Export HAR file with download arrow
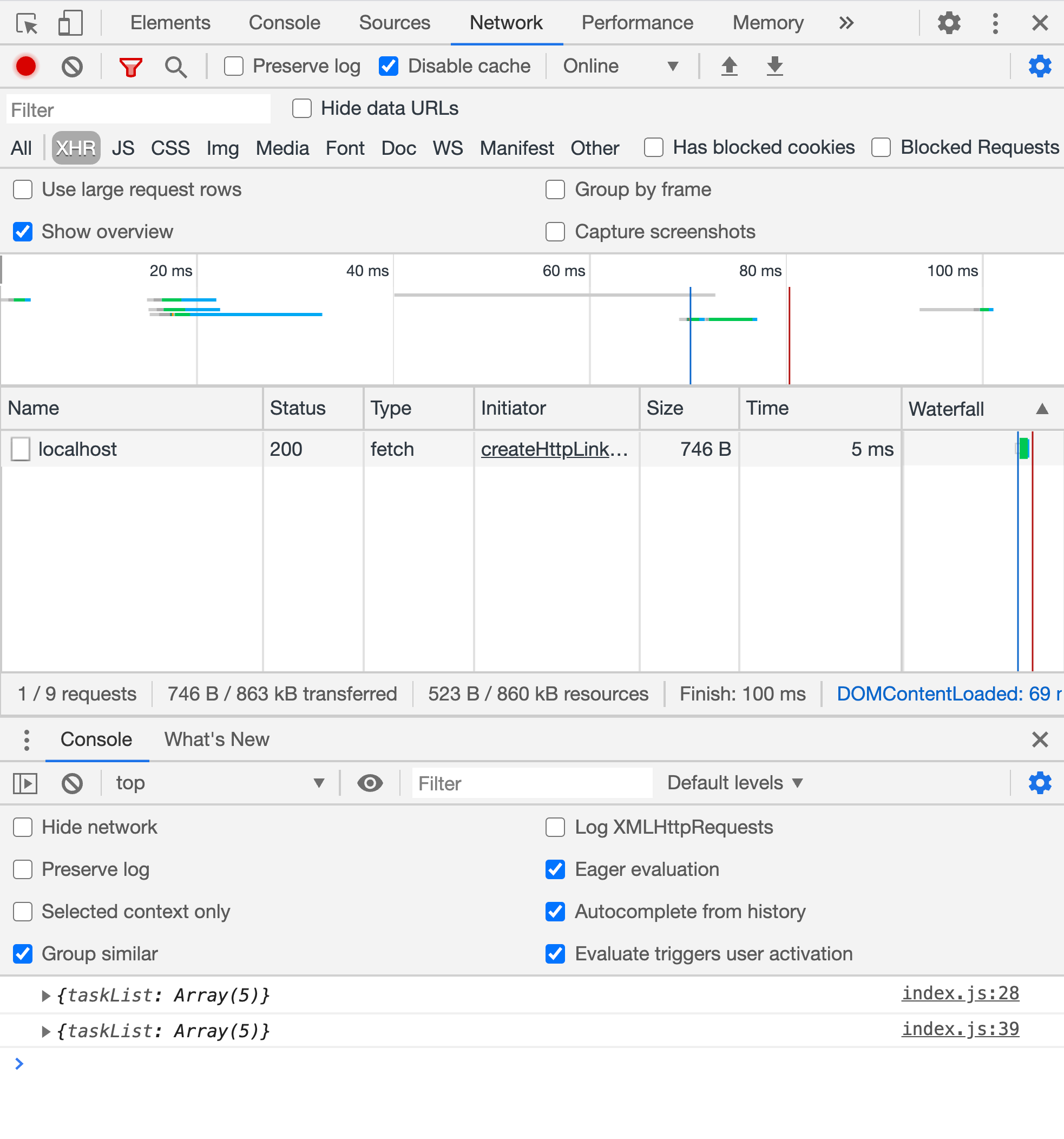1064x1139 pixels. click(x=775, y=66)
